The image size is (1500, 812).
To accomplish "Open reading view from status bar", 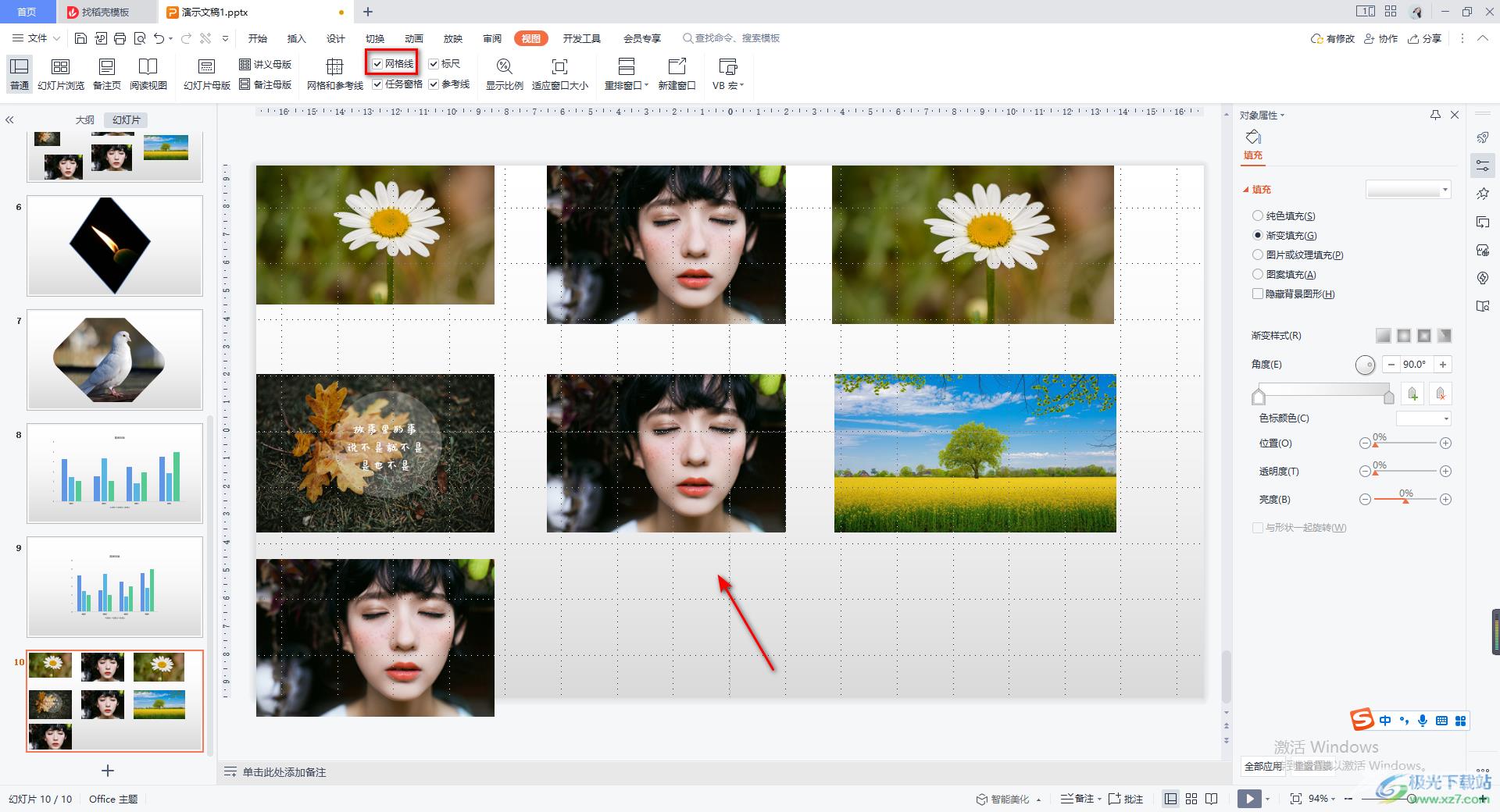I will tap(1212, 799).
